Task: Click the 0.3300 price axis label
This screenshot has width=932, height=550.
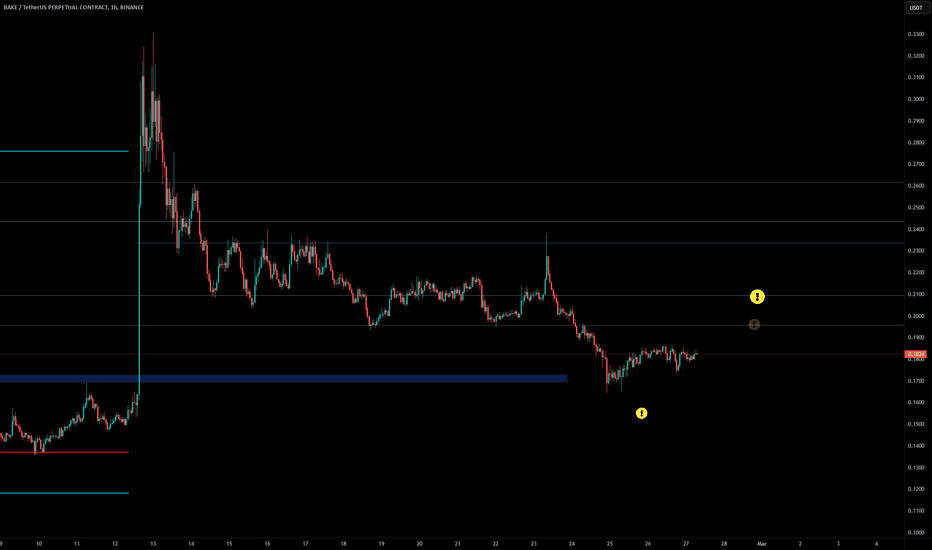Action: (916, 34)
